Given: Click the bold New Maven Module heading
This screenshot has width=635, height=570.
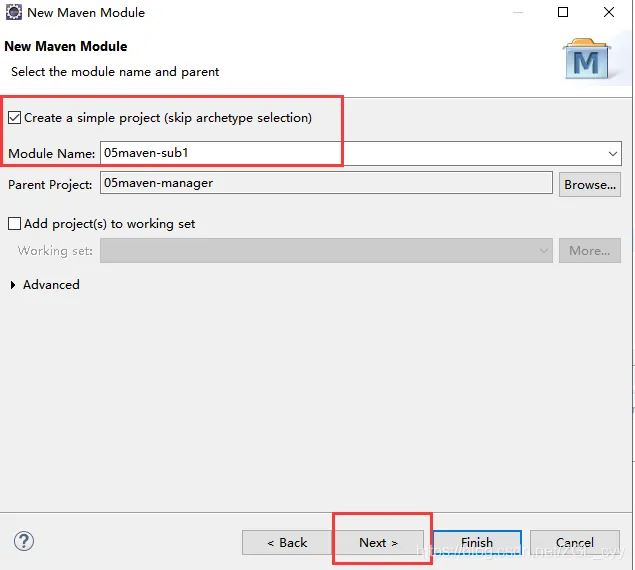Looking at the screenshot, I should click(x=66, y=47).
